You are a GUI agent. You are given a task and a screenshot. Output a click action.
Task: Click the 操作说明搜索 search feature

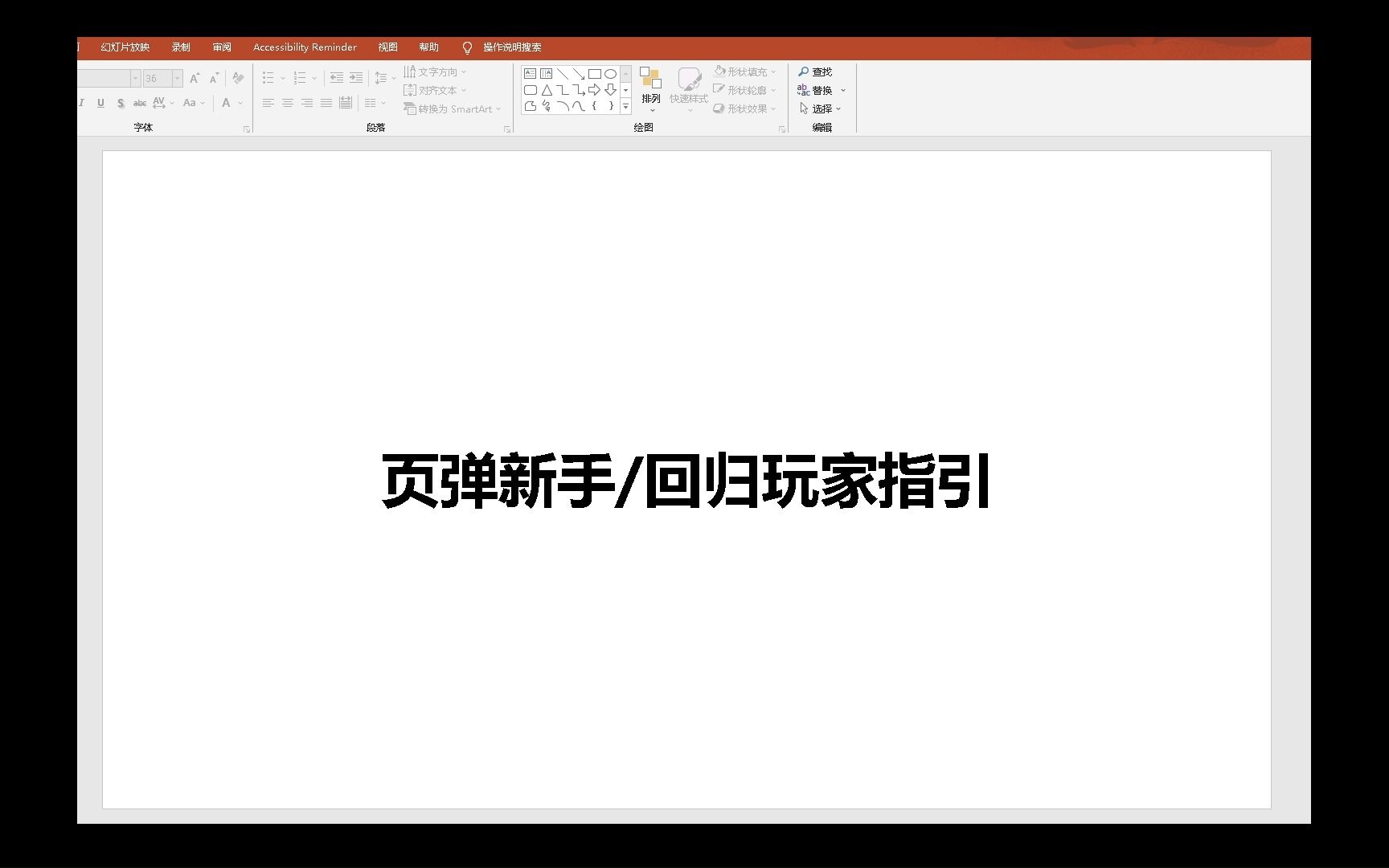coord(512,47)
